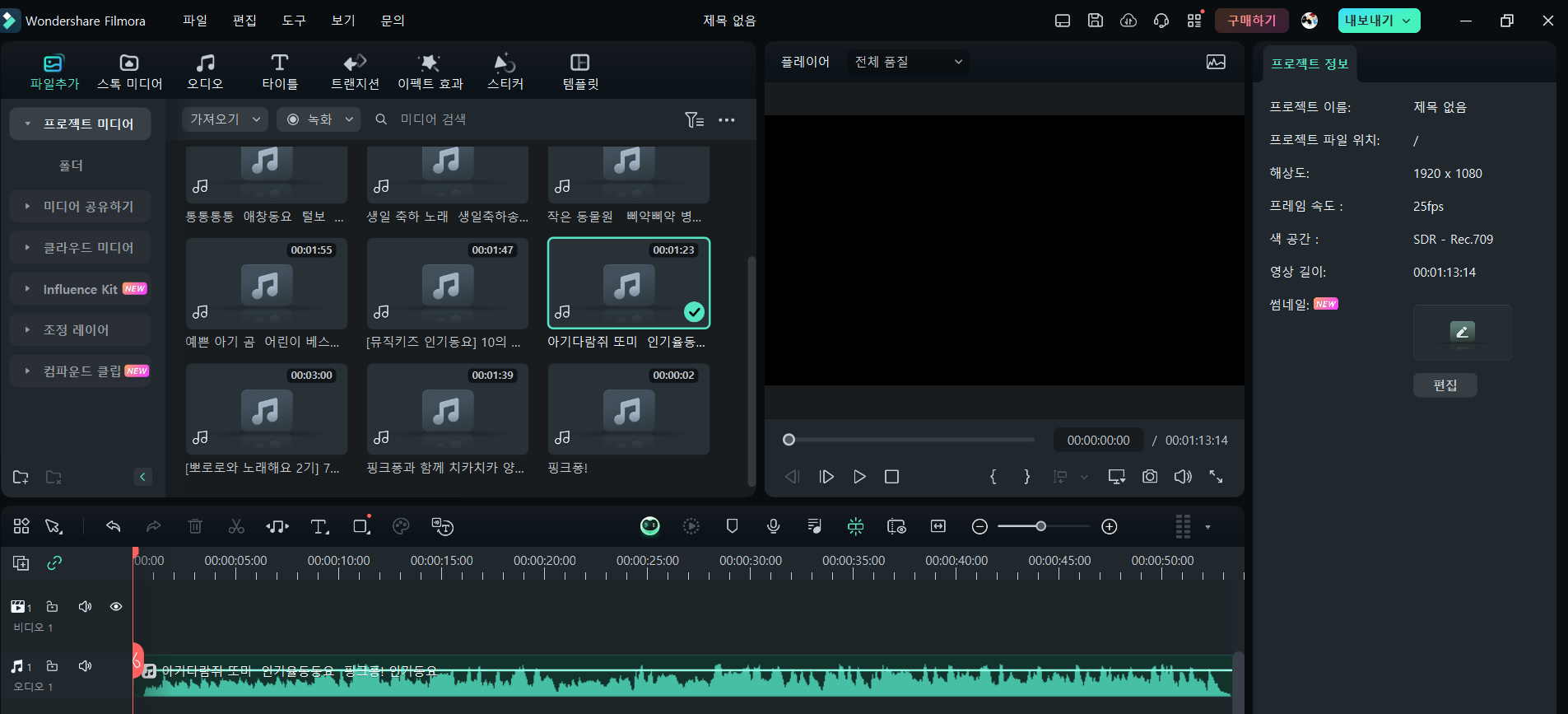
Task: Open the 전체 품질 playback quality dropdown
Action: point(908,62)
